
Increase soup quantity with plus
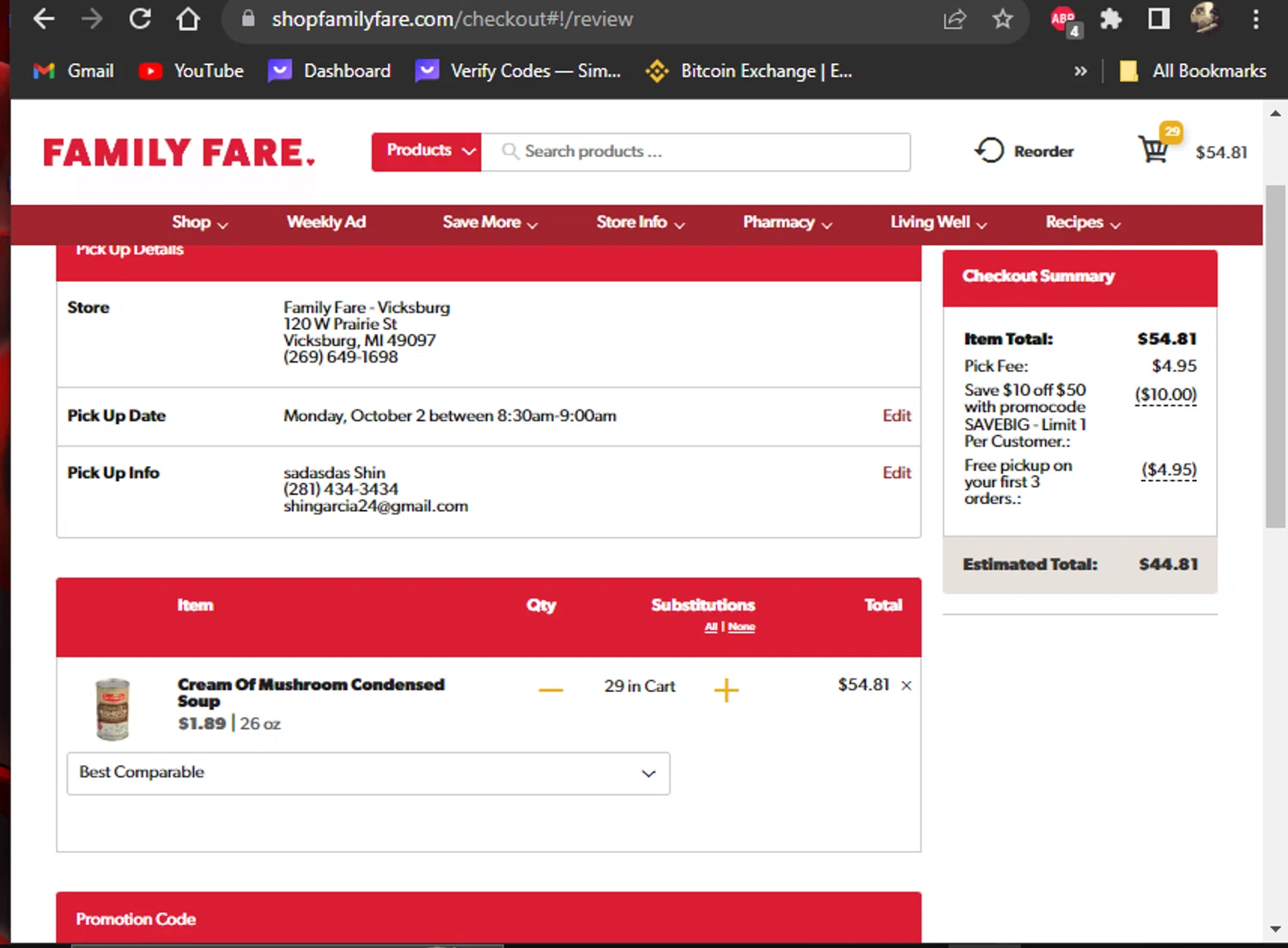[x=726, y=690]
